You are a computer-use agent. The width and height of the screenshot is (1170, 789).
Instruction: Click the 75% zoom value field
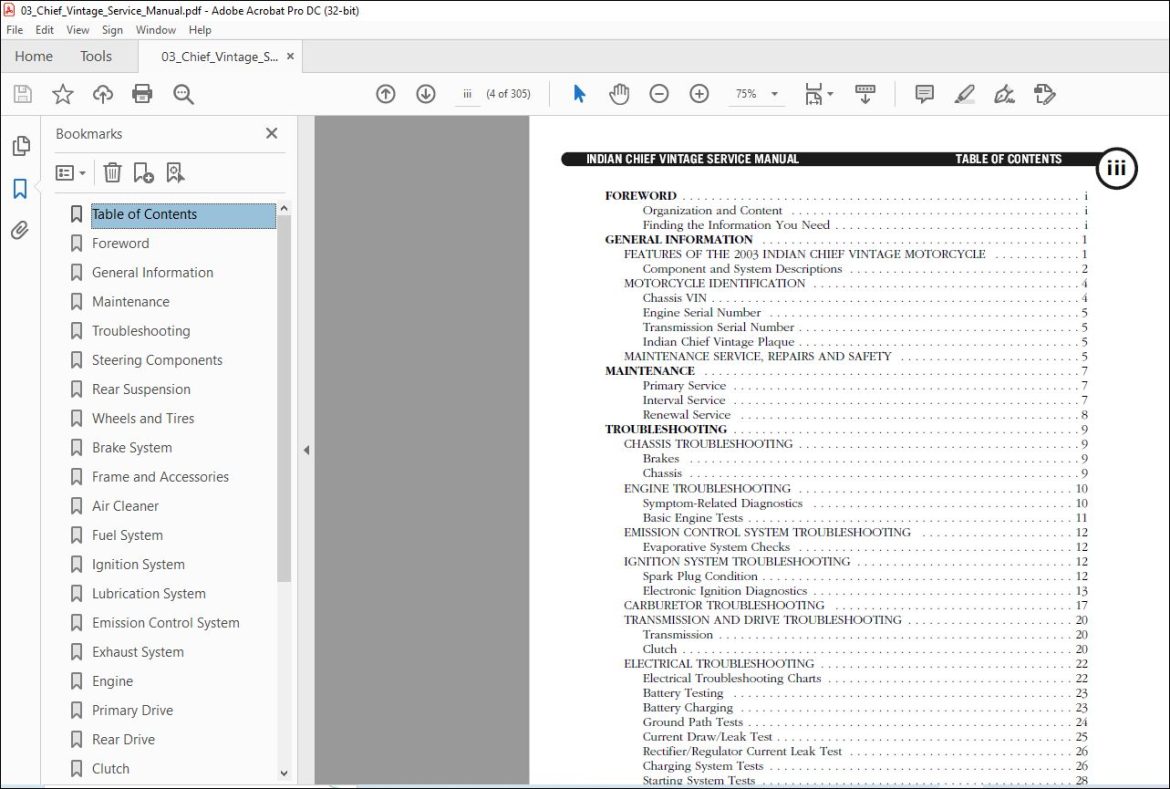coord(746,94)
